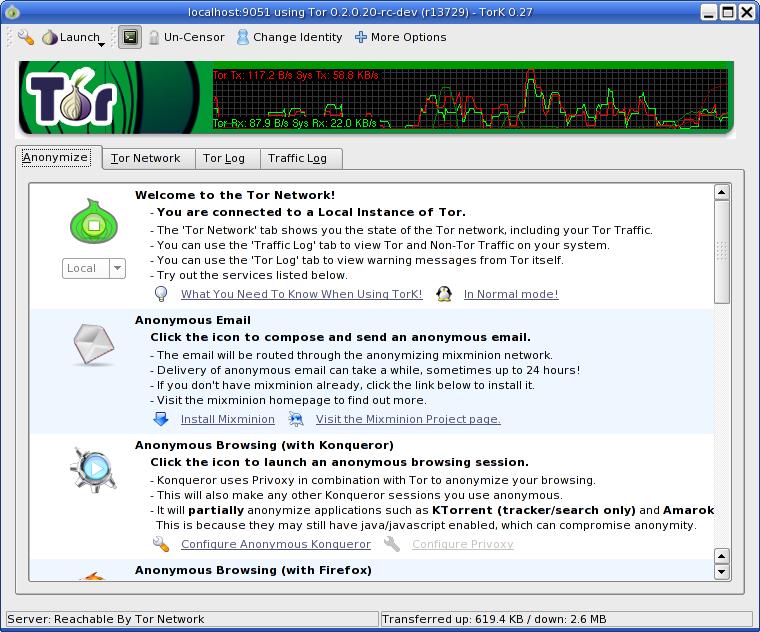760x632 pixels.
Task: Maximize the TorK window
Action: tap(728, 12)
